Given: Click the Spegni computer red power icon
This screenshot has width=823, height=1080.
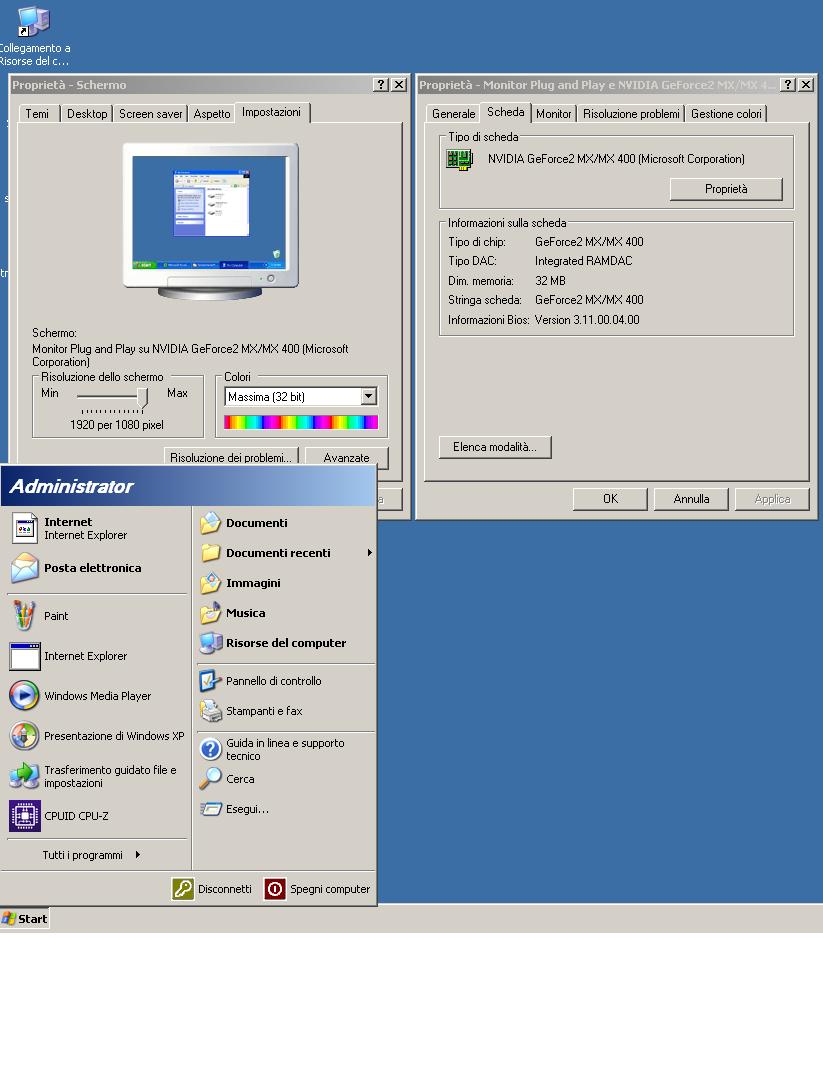Looking at the screenshot, I should (x=275, y=889).
